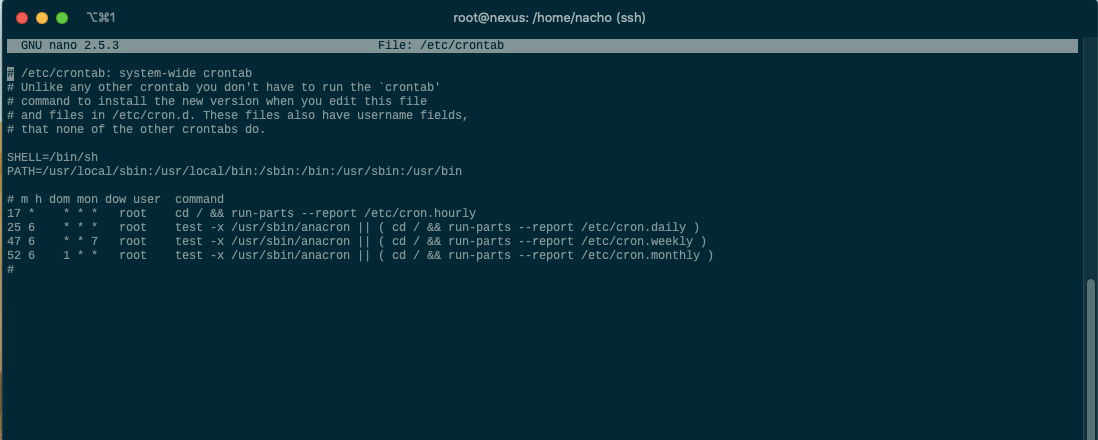1098x440 pixels.
Task: Click the last lone '#' comment line
Action: 11,269
